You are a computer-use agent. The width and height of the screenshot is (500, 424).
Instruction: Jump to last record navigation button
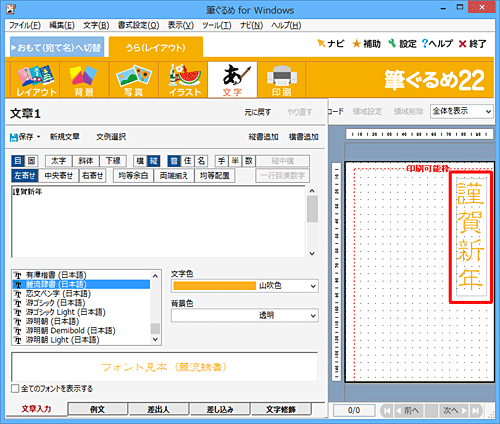click(476, 410)
